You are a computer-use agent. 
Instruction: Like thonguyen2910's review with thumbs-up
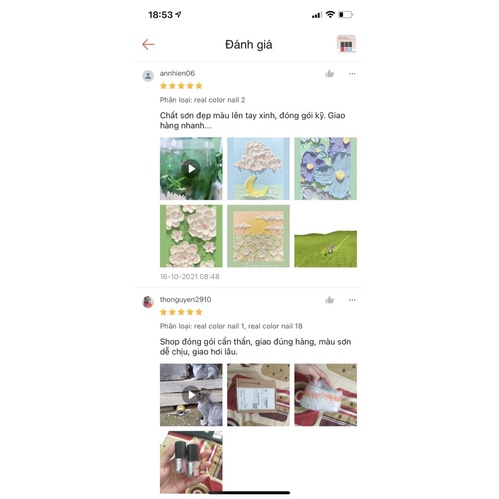pyautogui.click(x=329, y=300)
